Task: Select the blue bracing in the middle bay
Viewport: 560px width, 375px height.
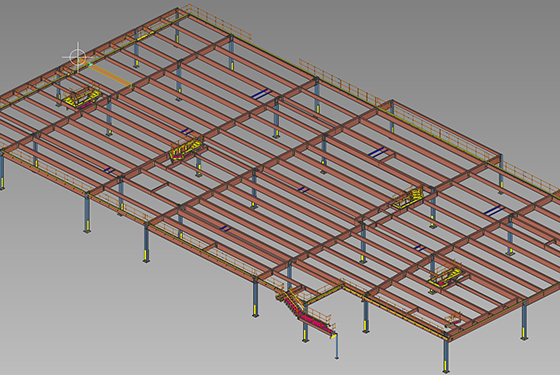Action: pos(304,189)
